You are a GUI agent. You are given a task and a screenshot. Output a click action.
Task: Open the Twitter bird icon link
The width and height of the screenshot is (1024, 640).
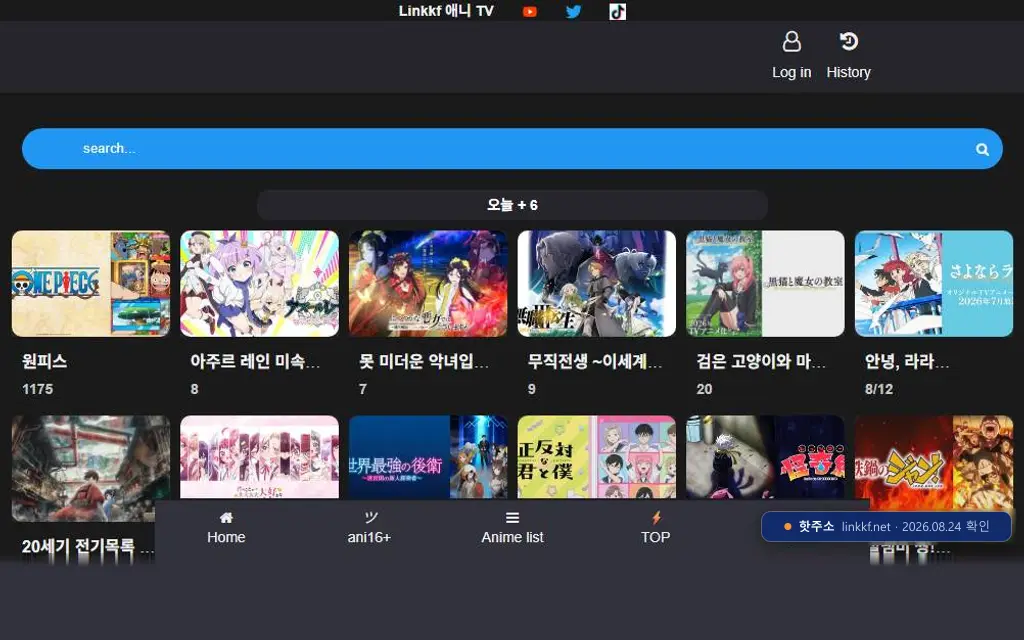coord(573,12)
